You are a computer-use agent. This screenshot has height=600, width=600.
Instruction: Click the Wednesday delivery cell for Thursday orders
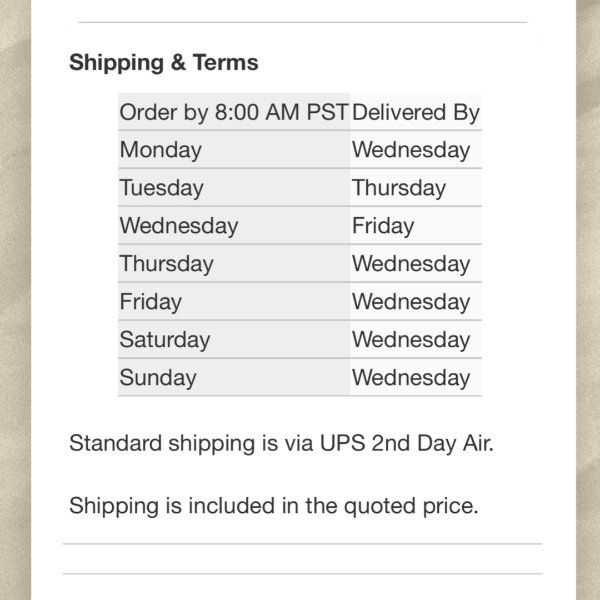[x=416, y=263]
